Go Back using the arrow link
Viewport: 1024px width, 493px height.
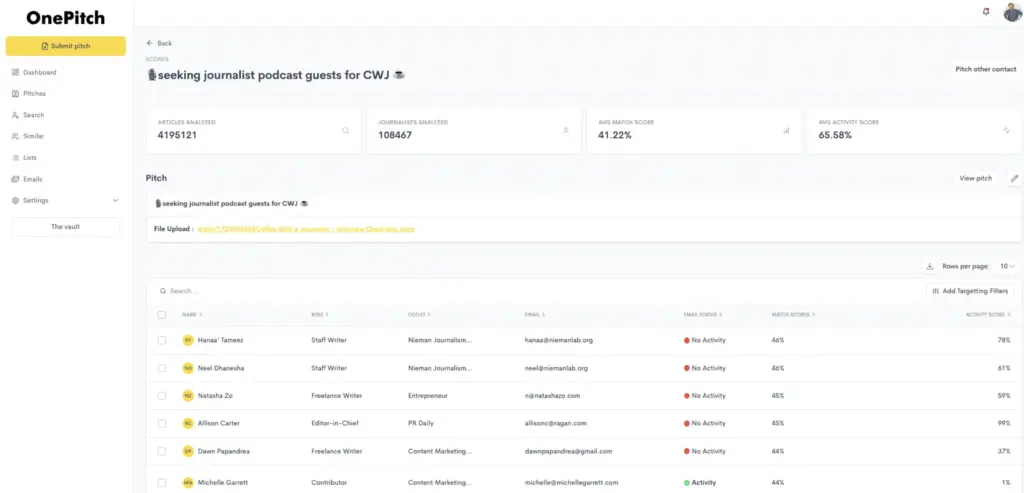(159, 43)
